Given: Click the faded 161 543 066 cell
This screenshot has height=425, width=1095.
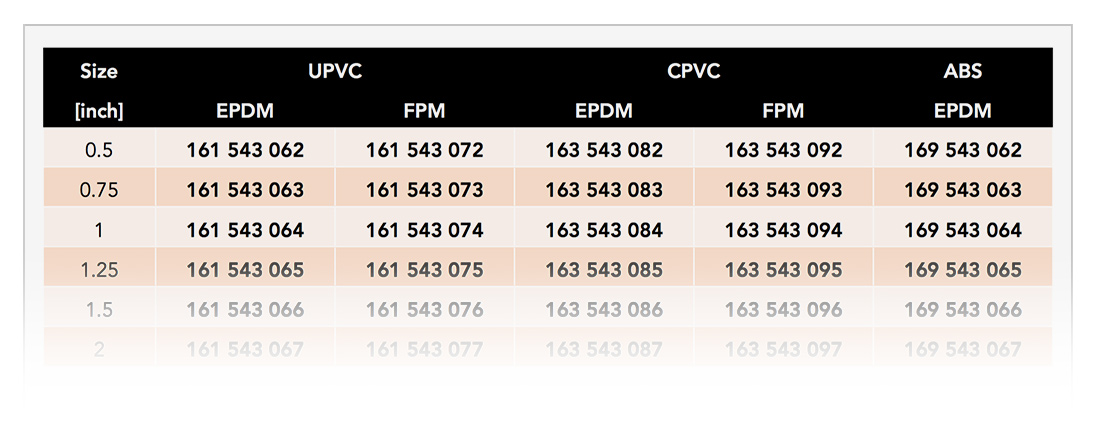Looking at the screenshot, I should click(x=245, y=309).
